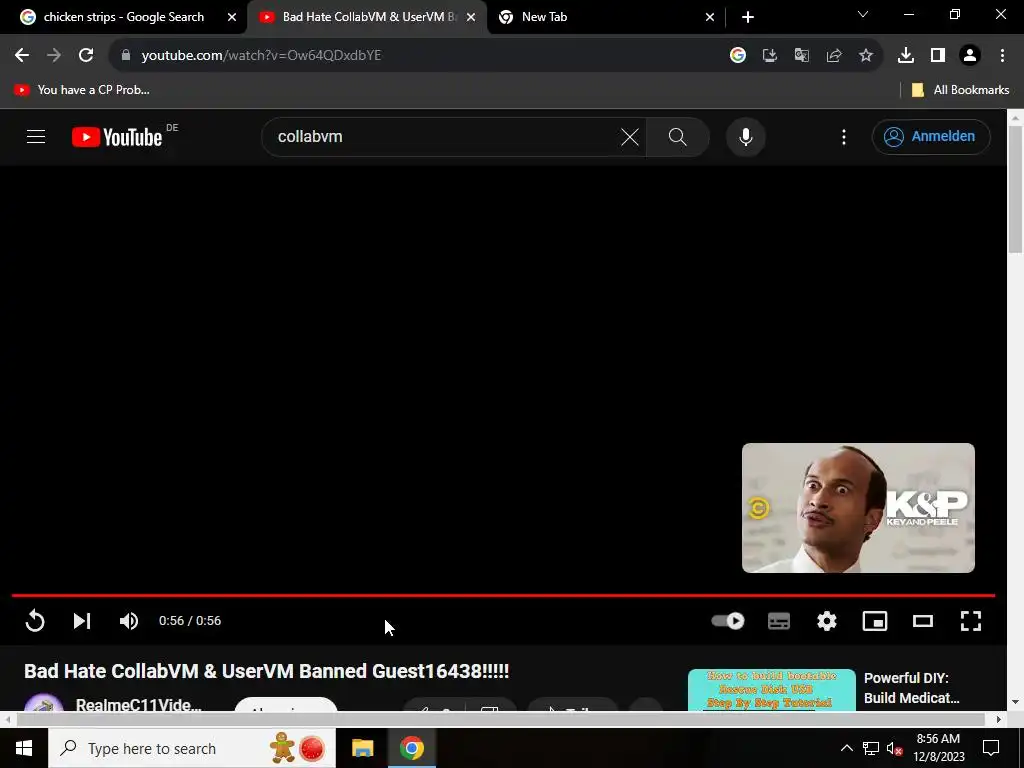The image size is (1024, 768).
Task: Open YouTube settings three-dot menu
Action: click(844, 137)
